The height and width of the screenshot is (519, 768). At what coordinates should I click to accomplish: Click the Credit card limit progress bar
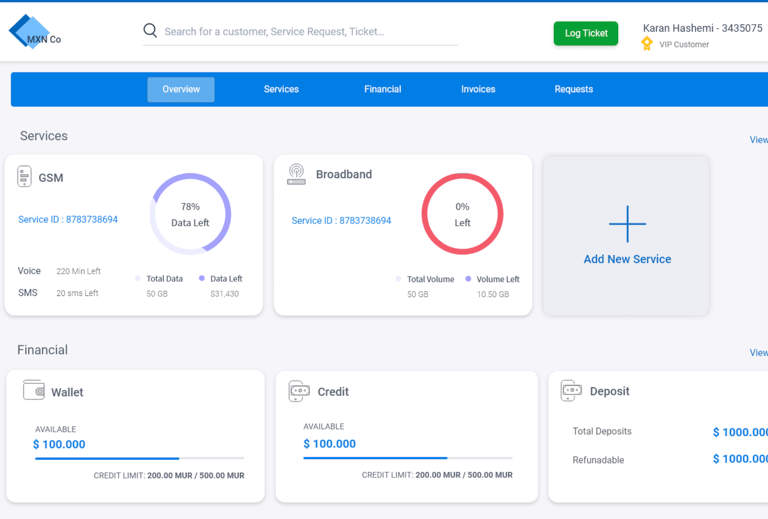408,458
